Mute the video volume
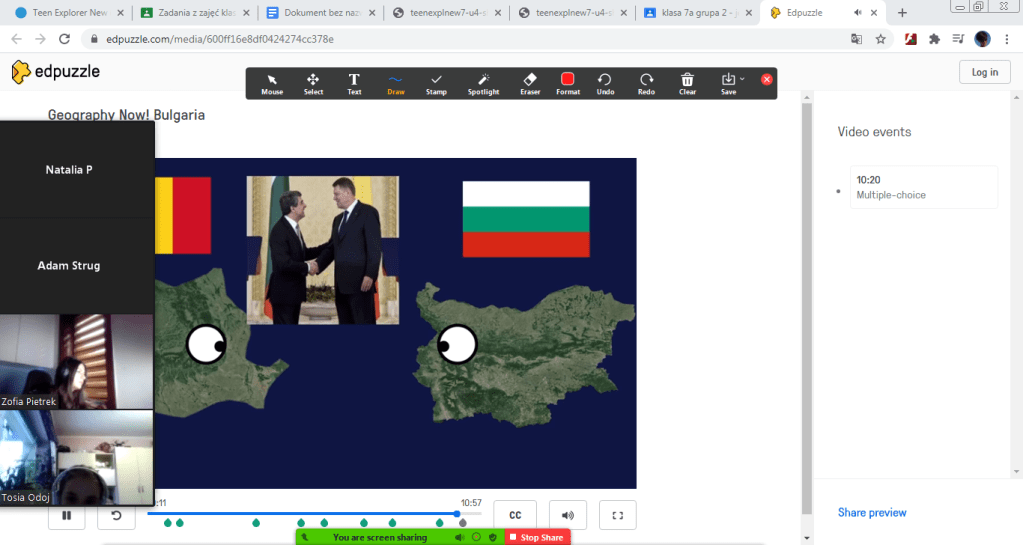The height and width of the screenshot is (545, 1023). point(567,515)
